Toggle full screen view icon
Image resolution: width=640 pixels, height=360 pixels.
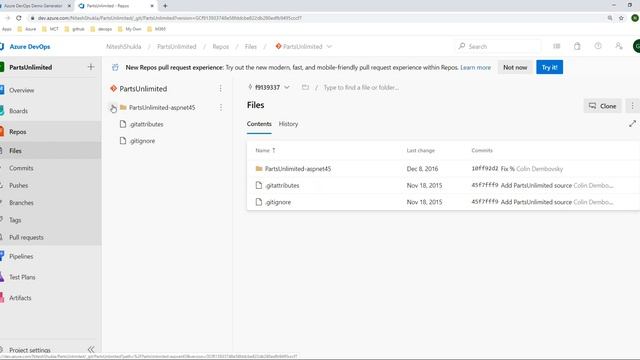[632, 124]
